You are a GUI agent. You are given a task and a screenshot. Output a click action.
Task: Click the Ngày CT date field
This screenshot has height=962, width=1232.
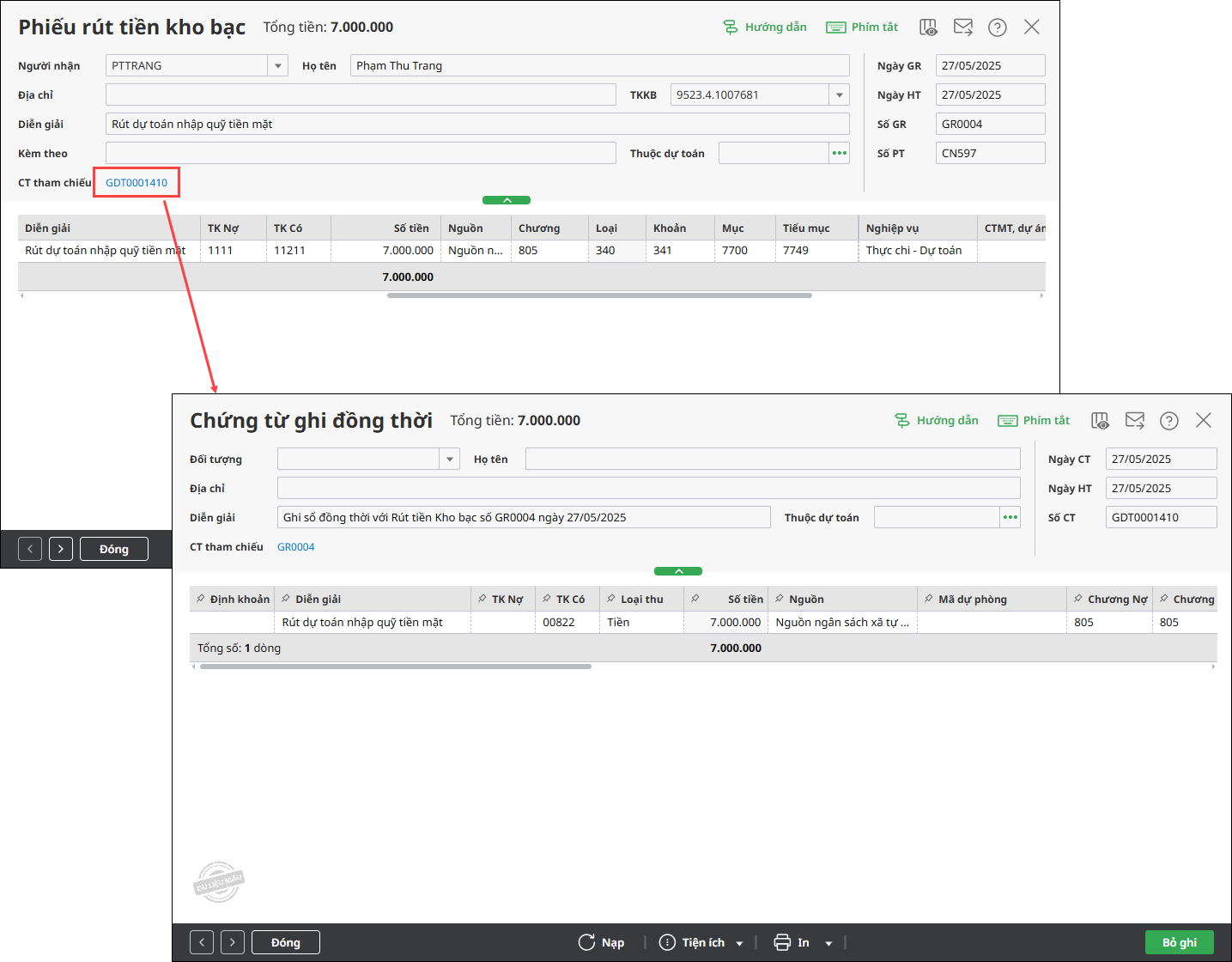point(1161,459)
